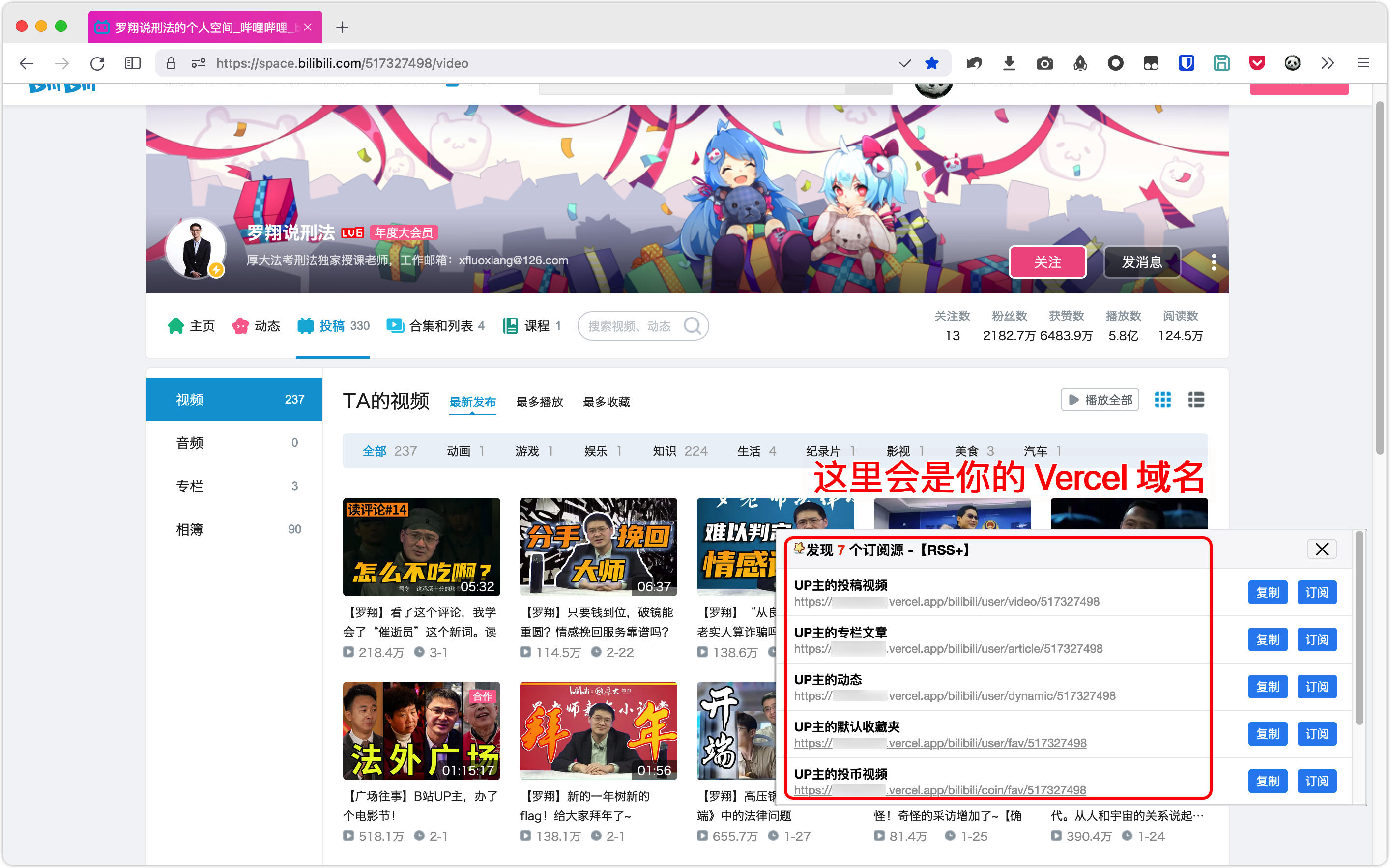This screenshot has height=868, width=1390.
Task: Click the Bitwarden shield extension icon
Action: pyautogui.click(x=1186, y=63)
